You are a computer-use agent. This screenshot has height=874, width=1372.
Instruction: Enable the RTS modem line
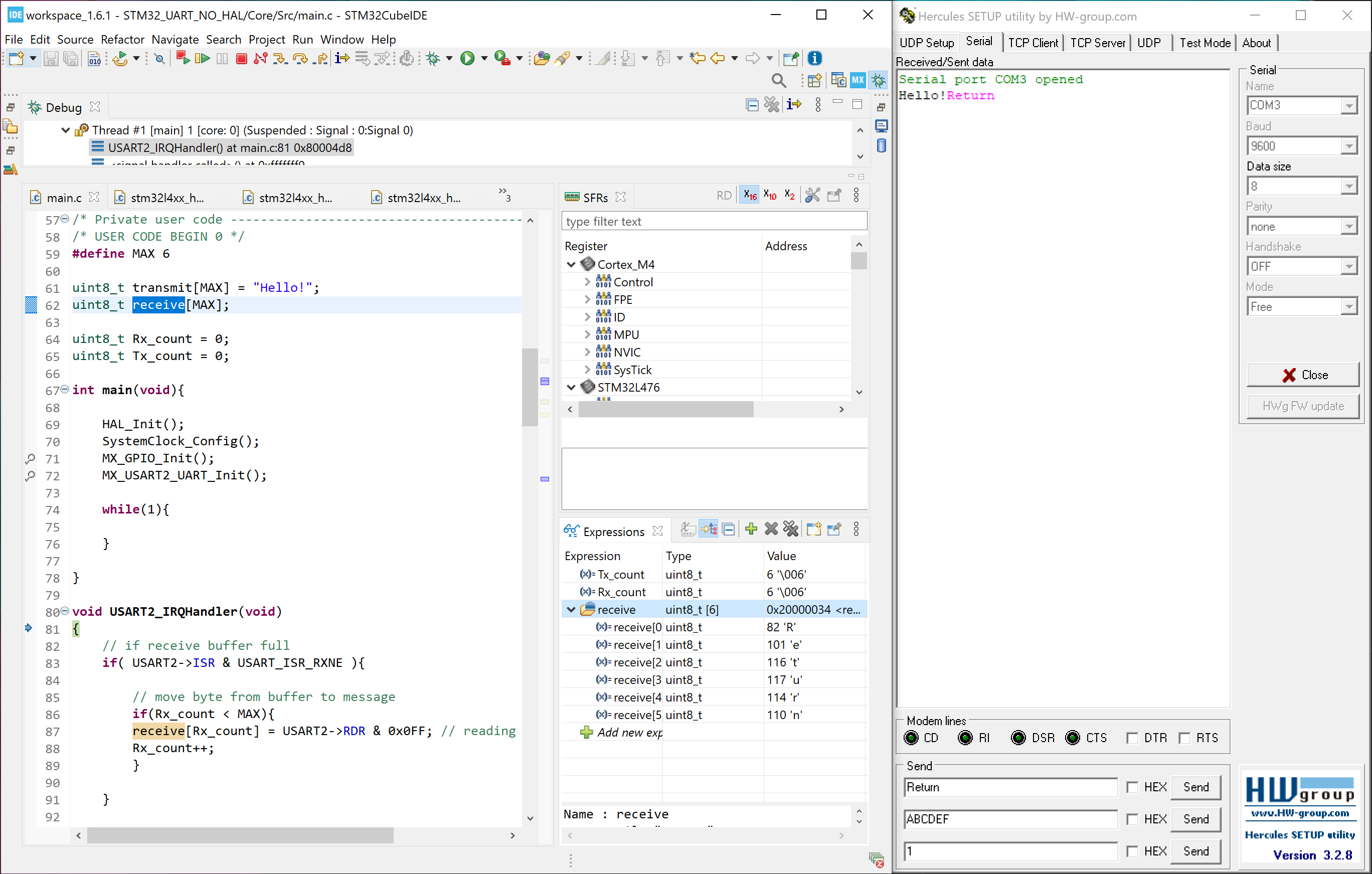[x=1185, y=737]
